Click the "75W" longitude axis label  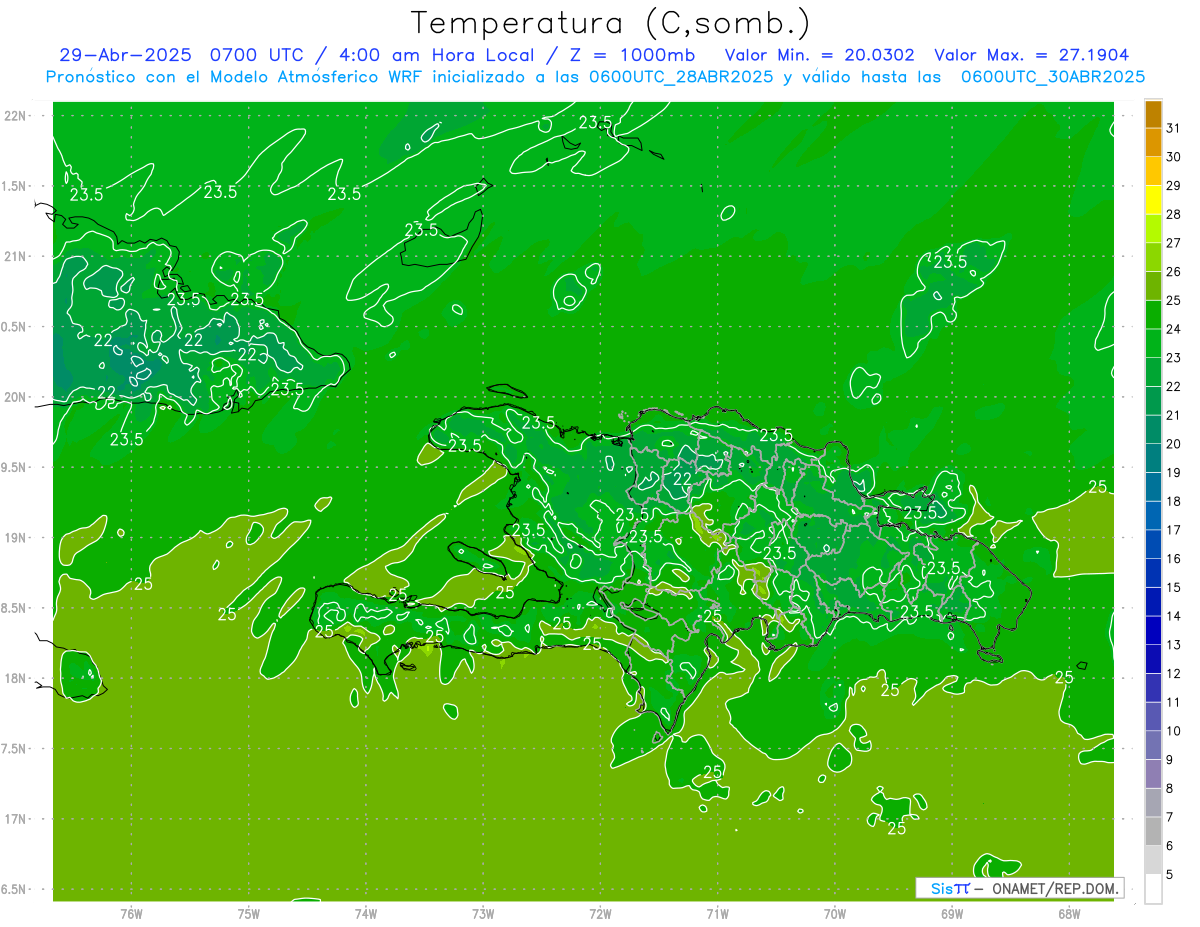click(x=249, y=914)
